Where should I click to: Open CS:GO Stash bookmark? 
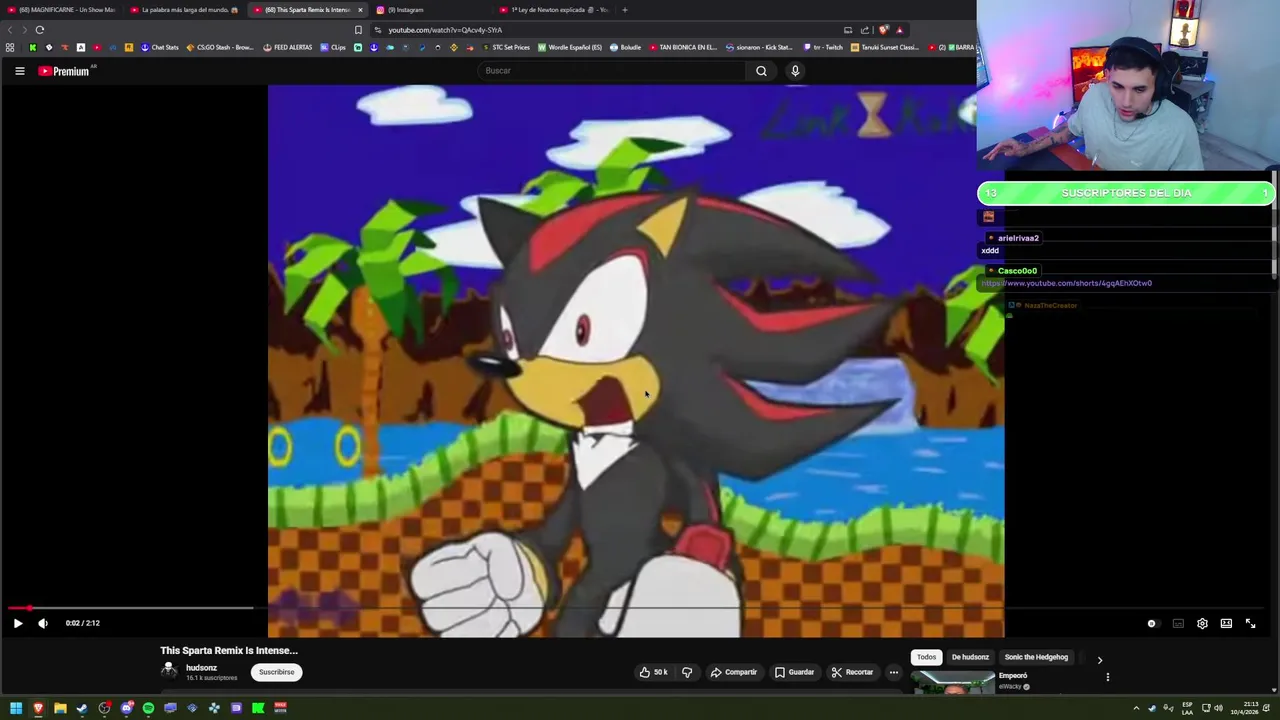(220, 47)
